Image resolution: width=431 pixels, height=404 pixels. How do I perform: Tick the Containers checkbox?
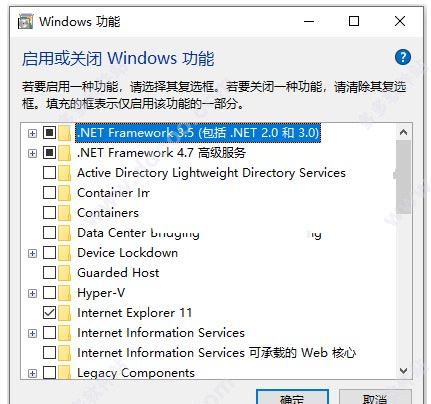point(49,213)
